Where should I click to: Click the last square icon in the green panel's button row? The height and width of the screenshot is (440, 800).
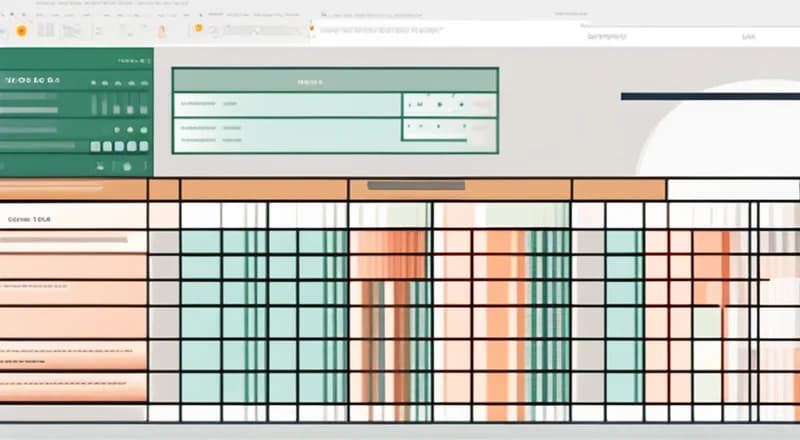tap(142, 146)
